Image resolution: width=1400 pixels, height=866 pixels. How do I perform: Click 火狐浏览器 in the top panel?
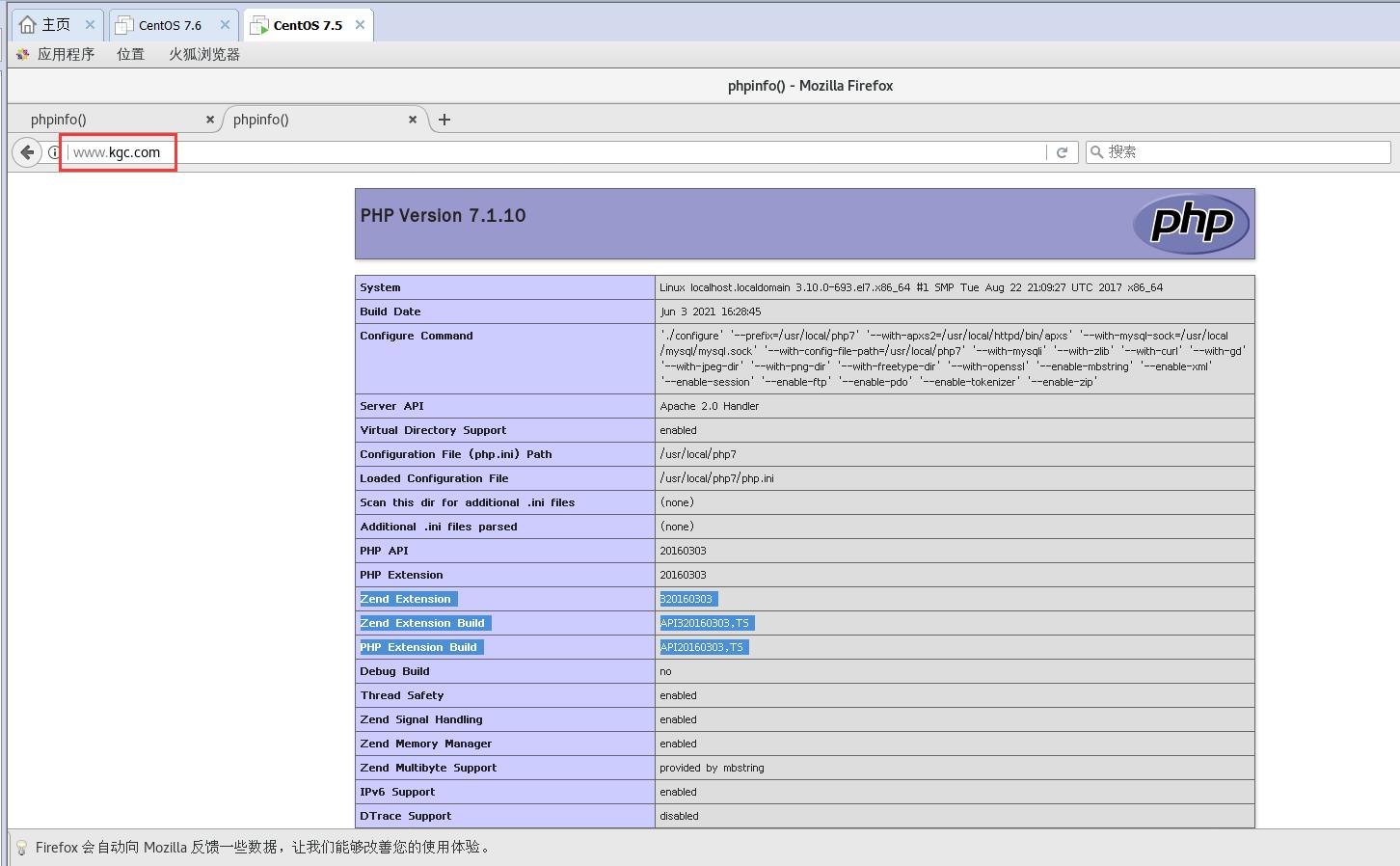(204, 54)
